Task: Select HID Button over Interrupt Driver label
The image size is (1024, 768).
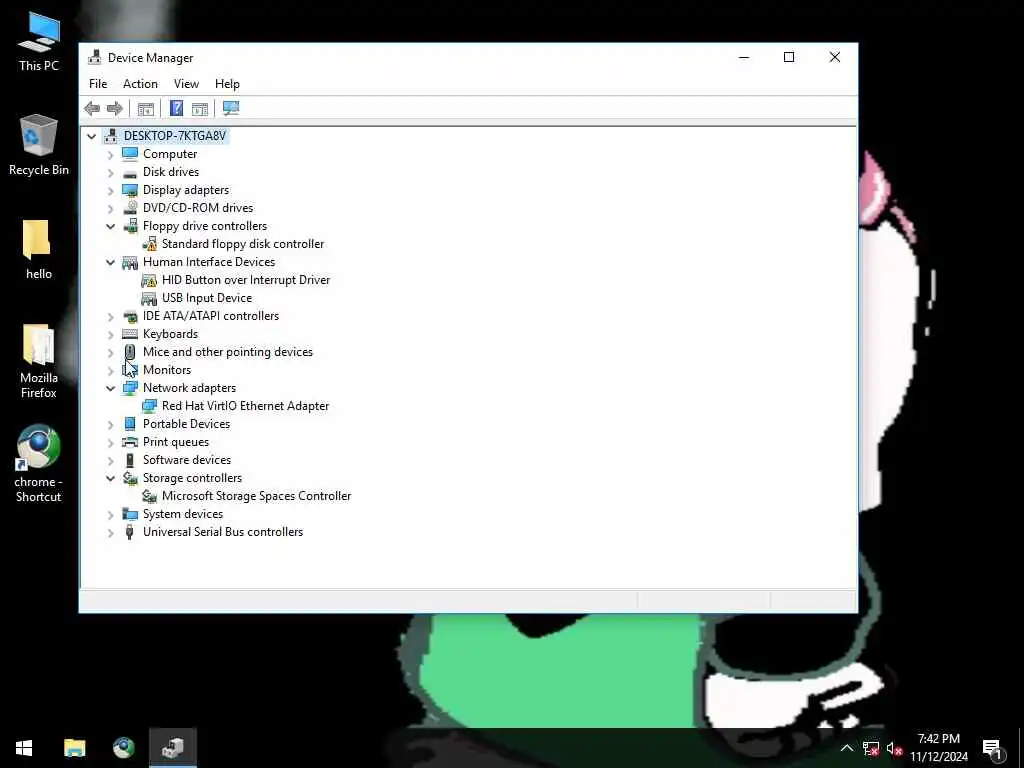Action: coord(246,280)
